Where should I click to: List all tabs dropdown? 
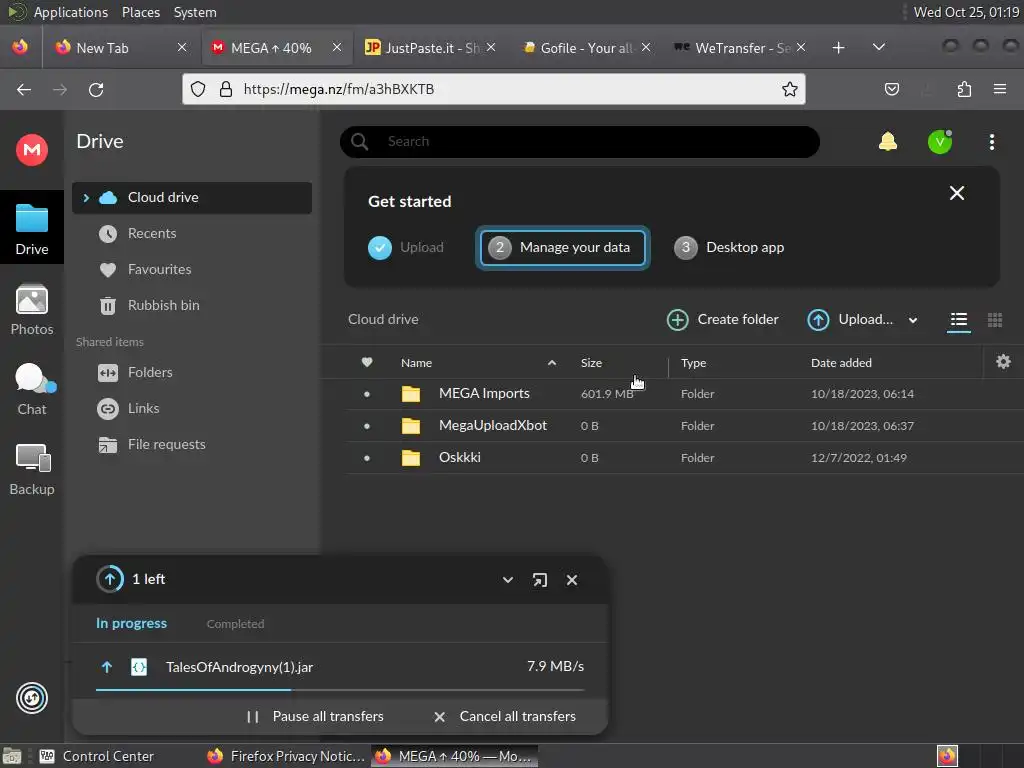click(x=878, y=47)
